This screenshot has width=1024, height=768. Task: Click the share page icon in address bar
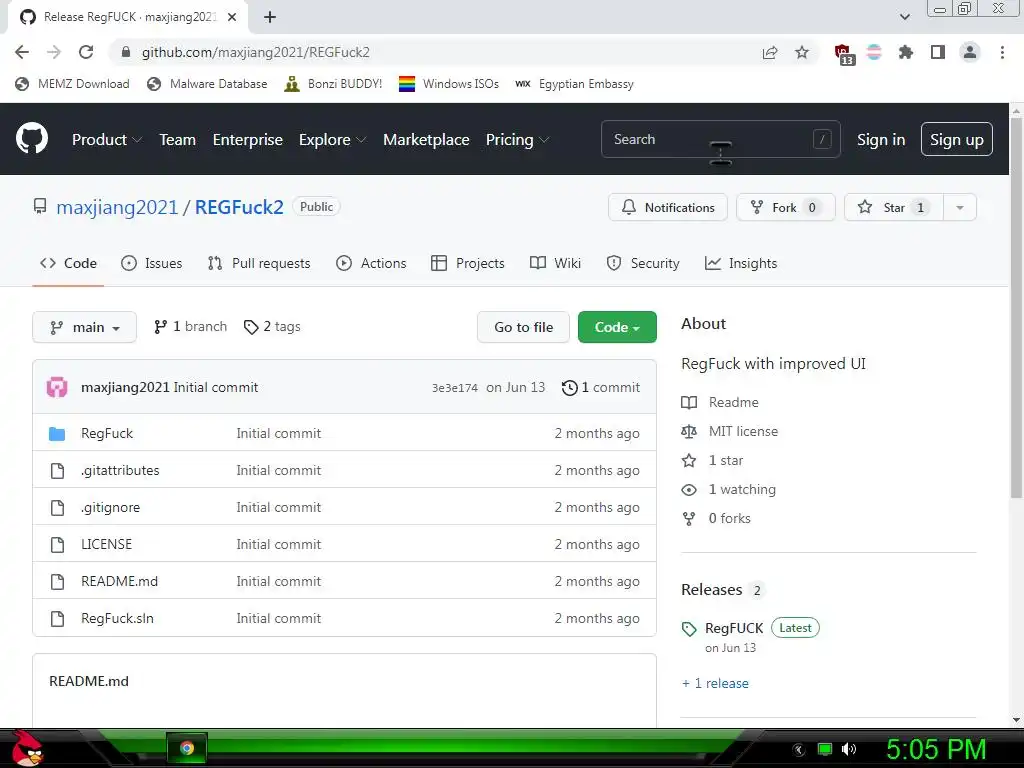[x=770, y=52]
